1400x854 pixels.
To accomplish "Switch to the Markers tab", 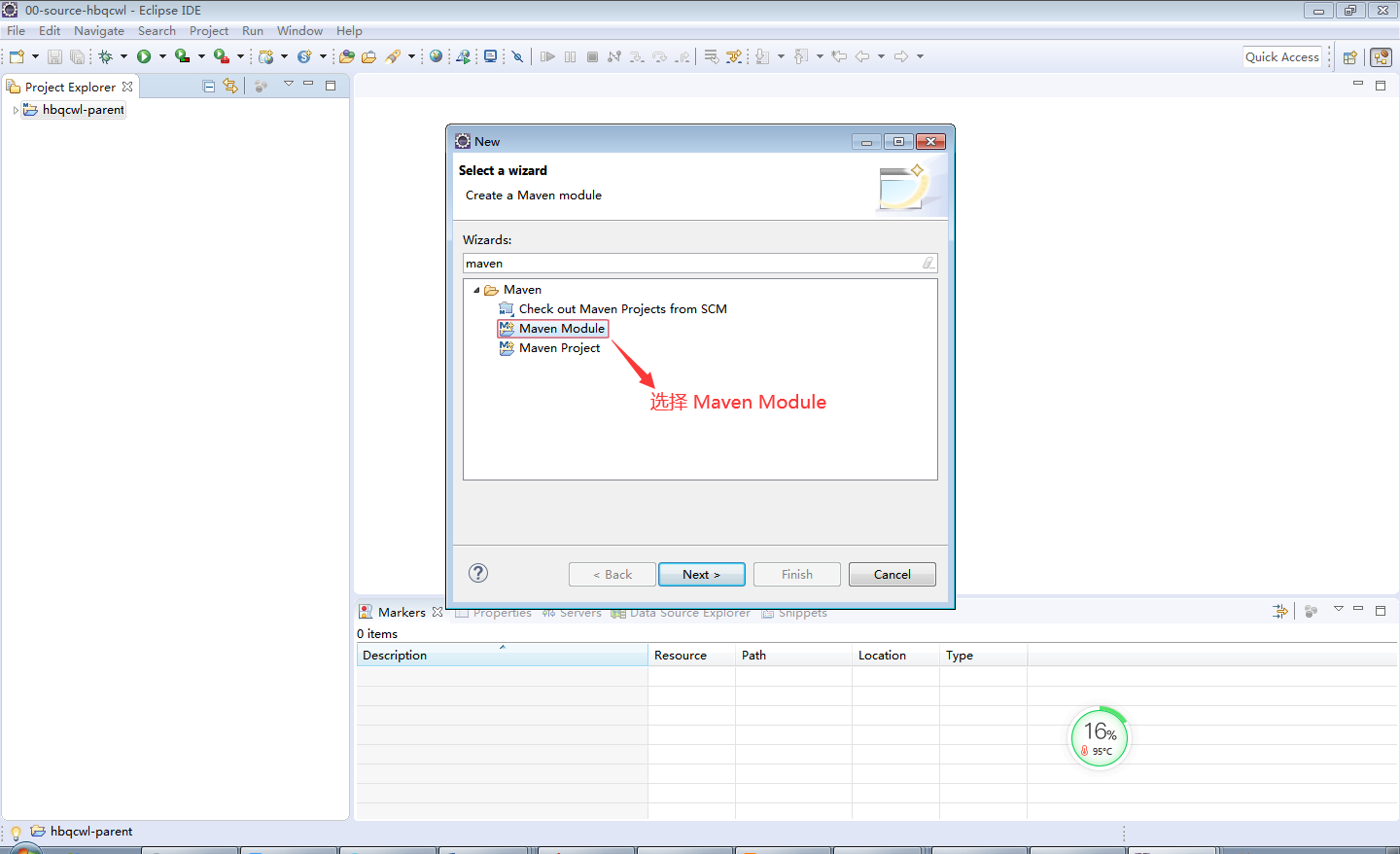I will click(x=401, y=612).
